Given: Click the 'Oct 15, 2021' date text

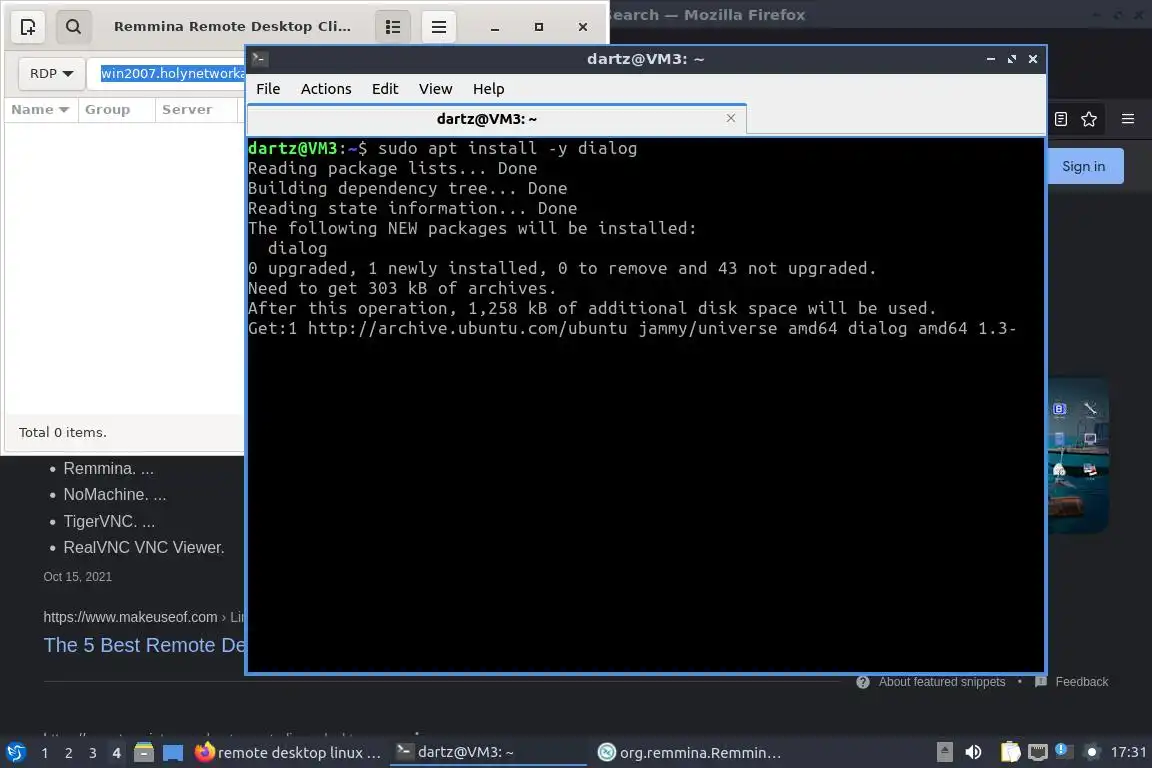Looking at the screenshot, I should [77, 577].
